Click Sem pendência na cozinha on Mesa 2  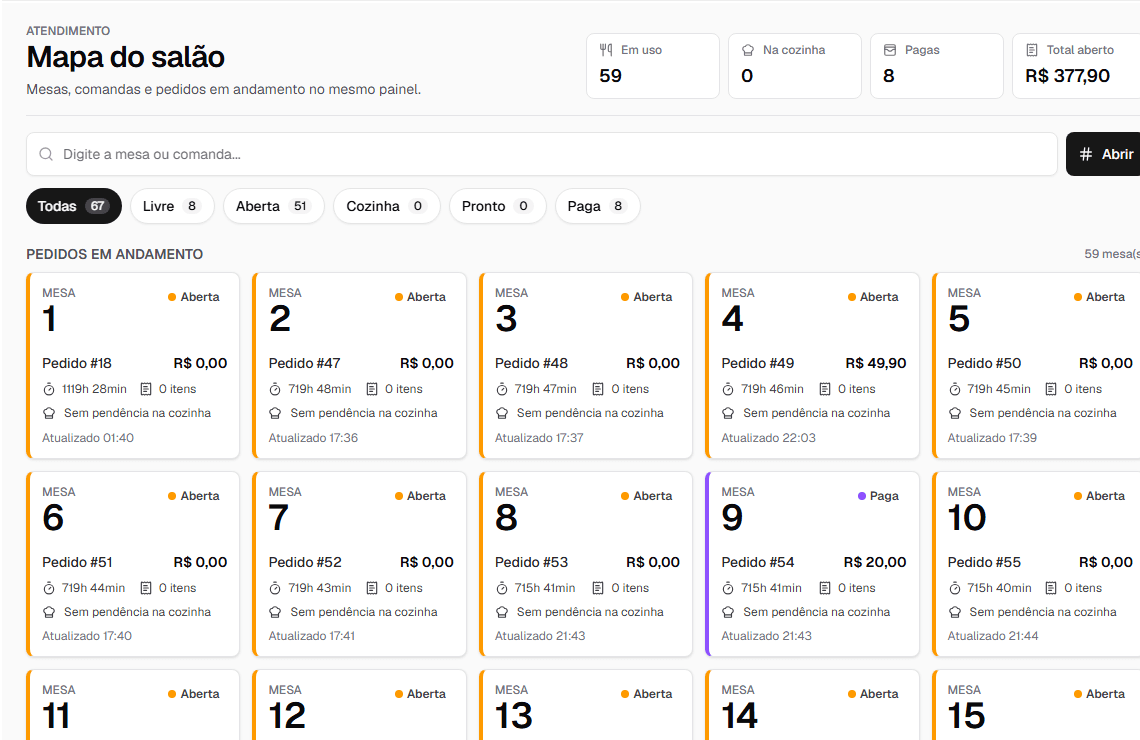[x=364, y=413]
